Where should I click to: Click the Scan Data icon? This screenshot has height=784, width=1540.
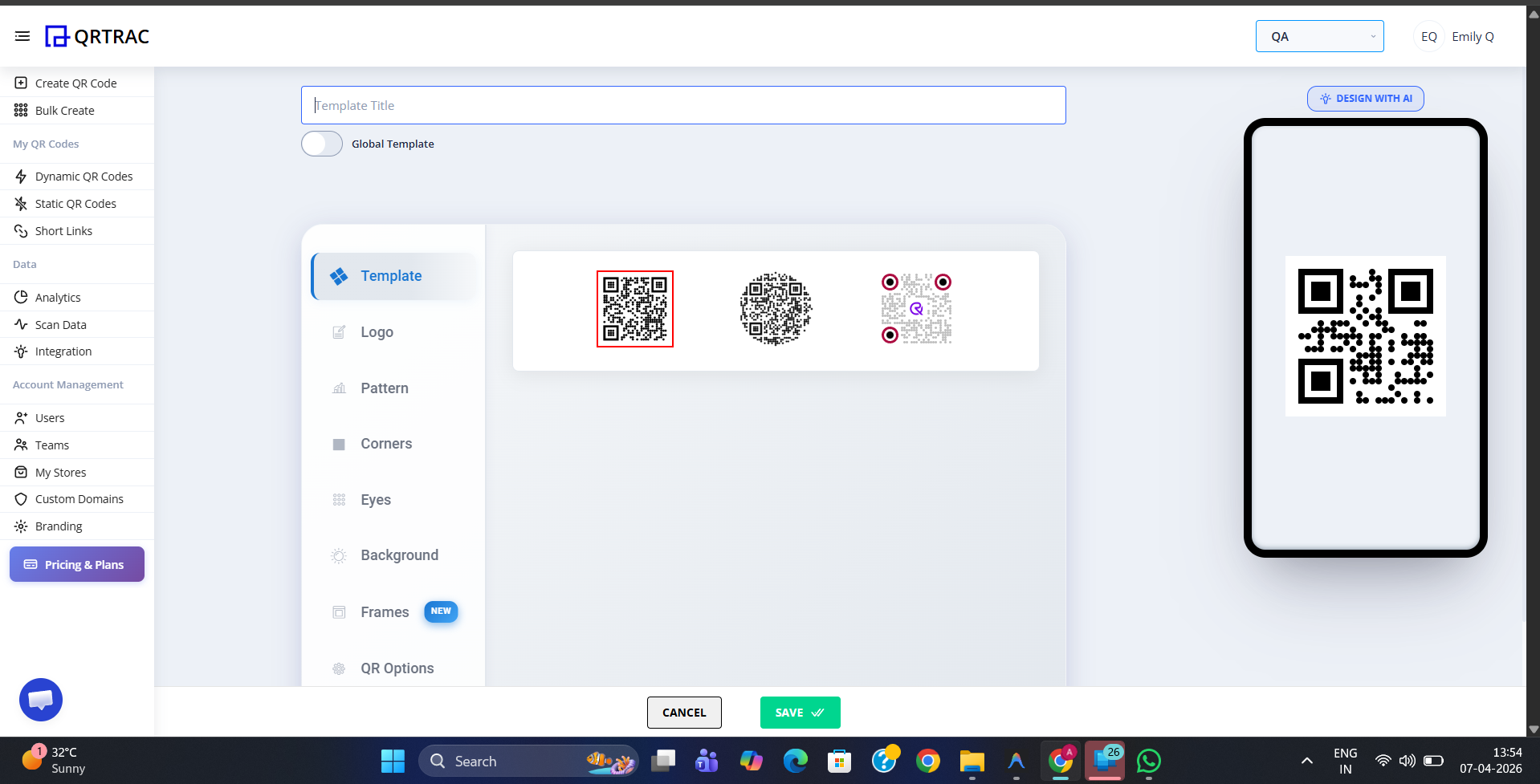click(x=20, y=324)
